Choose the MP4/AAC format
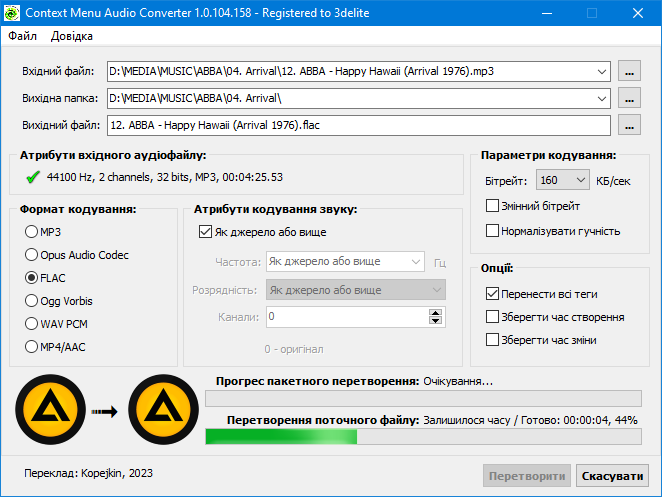The image size is (662, 497). point(55,347)
